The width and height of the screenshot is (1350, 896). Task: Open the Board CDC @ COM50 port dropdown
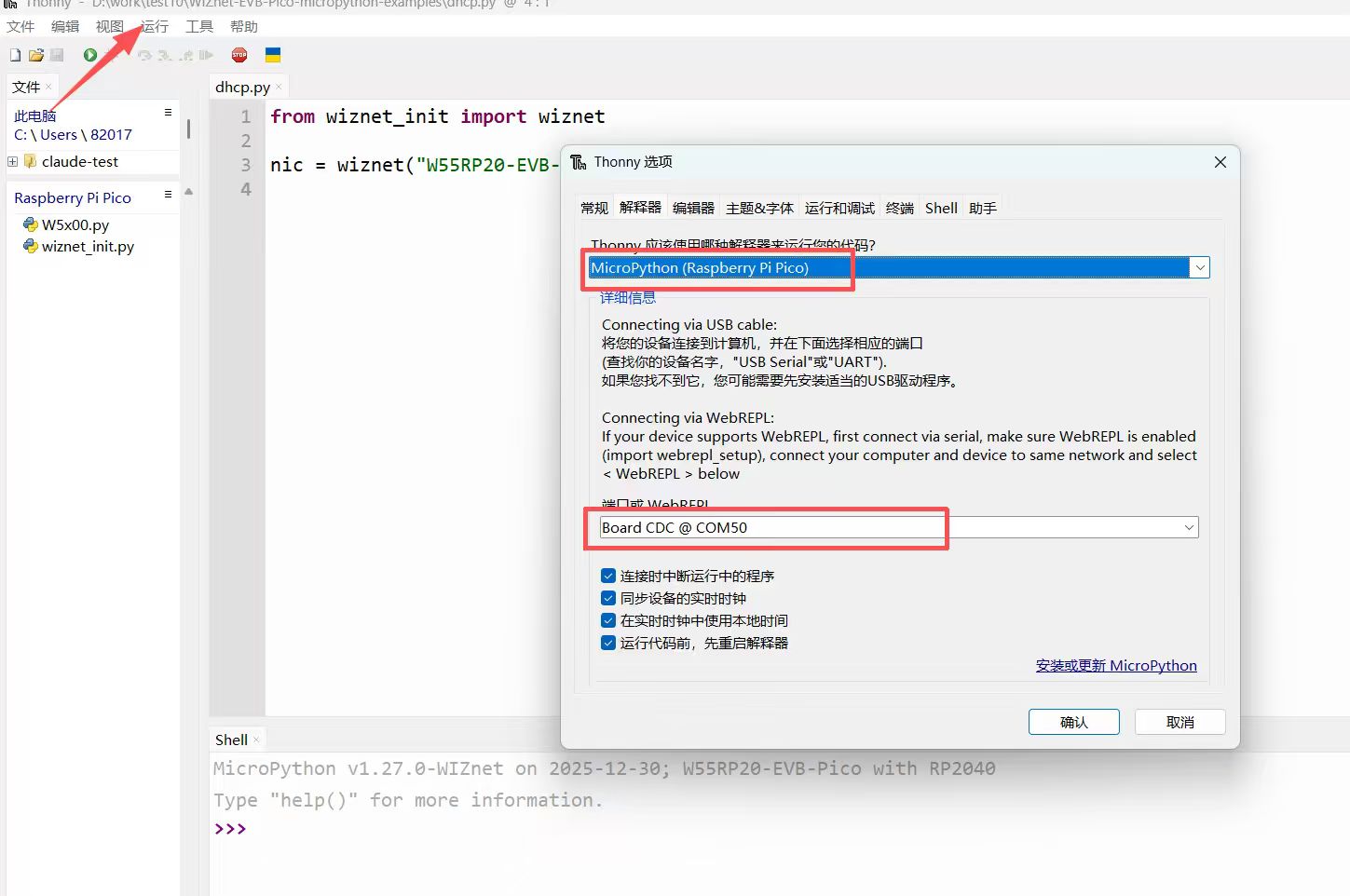pyautogui.click(x=1189, y=528)
